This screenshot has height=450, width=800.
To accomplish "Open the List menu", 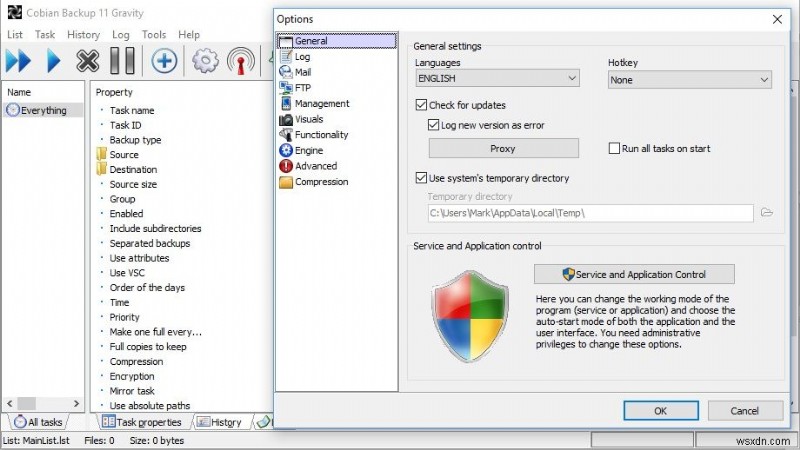I will tap(15, 35).
